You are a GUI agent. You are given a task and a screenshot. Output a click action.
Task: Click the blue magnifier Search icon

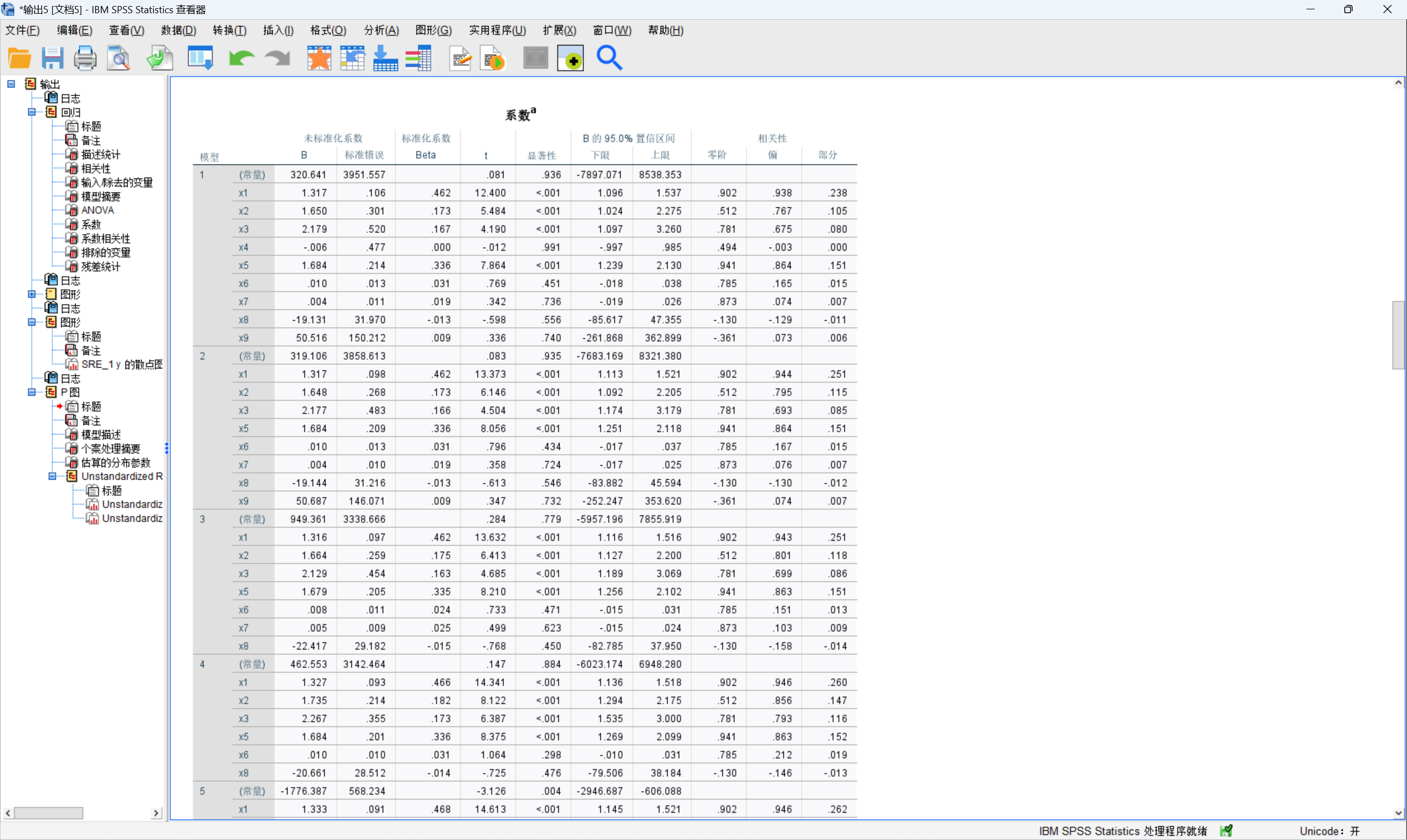[x=609, y=58]
